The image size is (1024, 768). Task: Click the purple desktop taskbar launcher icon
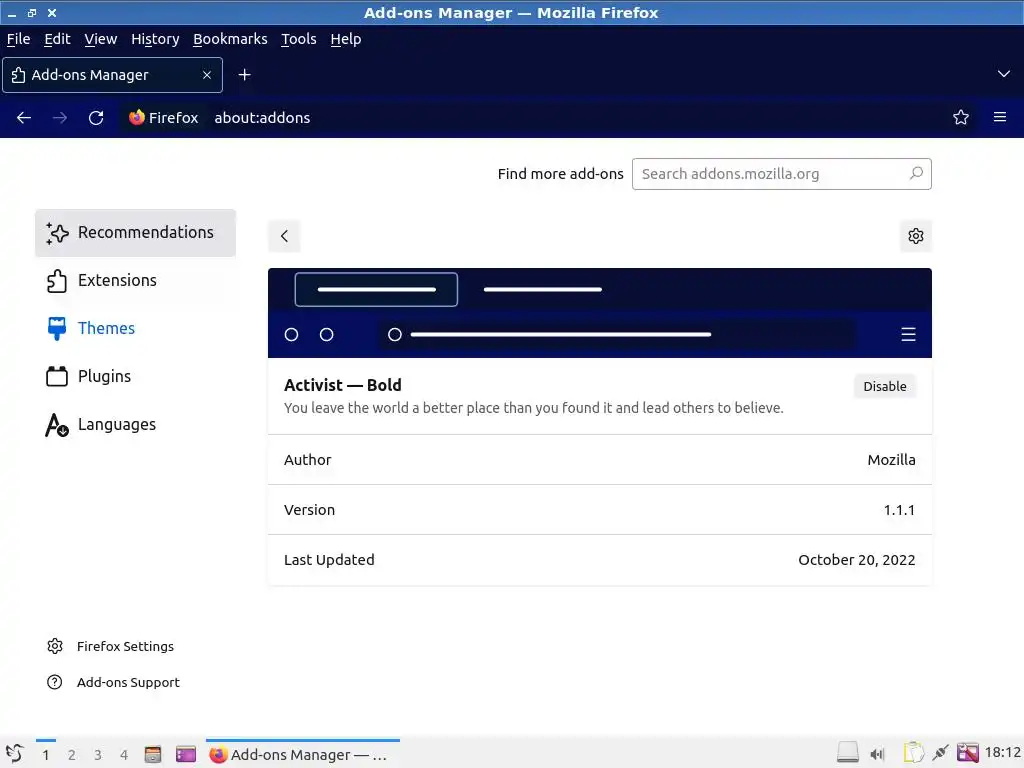(185, 754)
